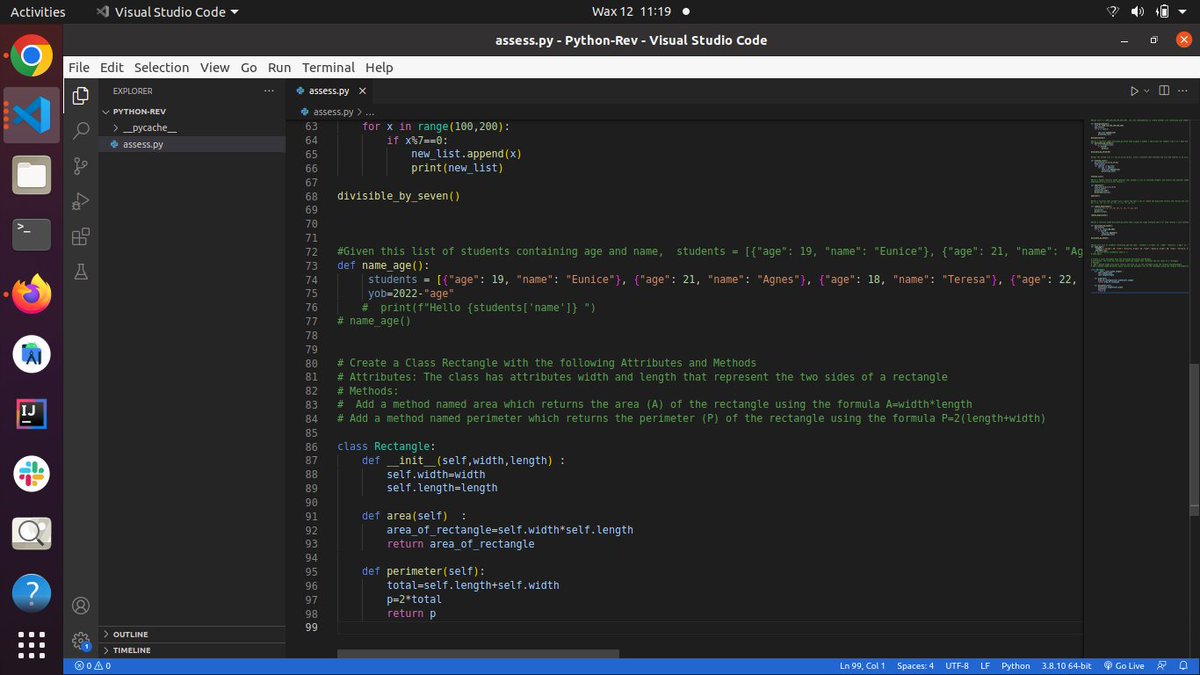Change end of line sequence LF
This screenshot has height=675, width=1200.
pyautogui.click(x=985, y=666)
